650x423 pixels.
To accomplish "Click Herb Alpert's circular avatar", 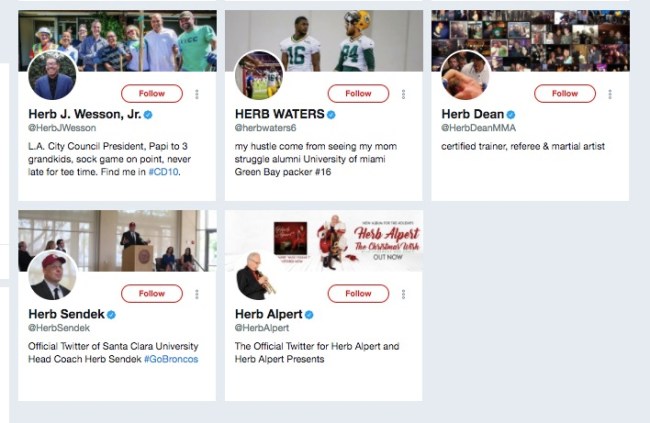I will [x=258, y=276].
